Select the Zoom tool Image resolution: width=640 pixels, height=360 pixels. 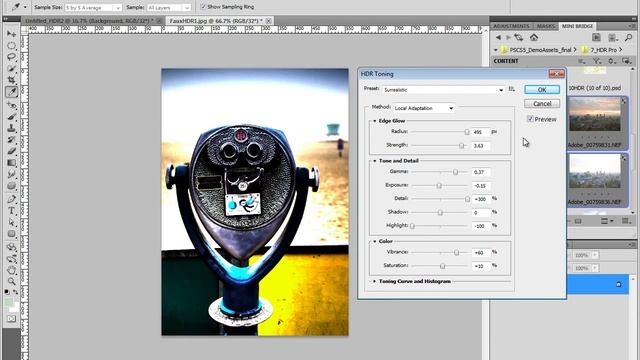click(11, 282)
